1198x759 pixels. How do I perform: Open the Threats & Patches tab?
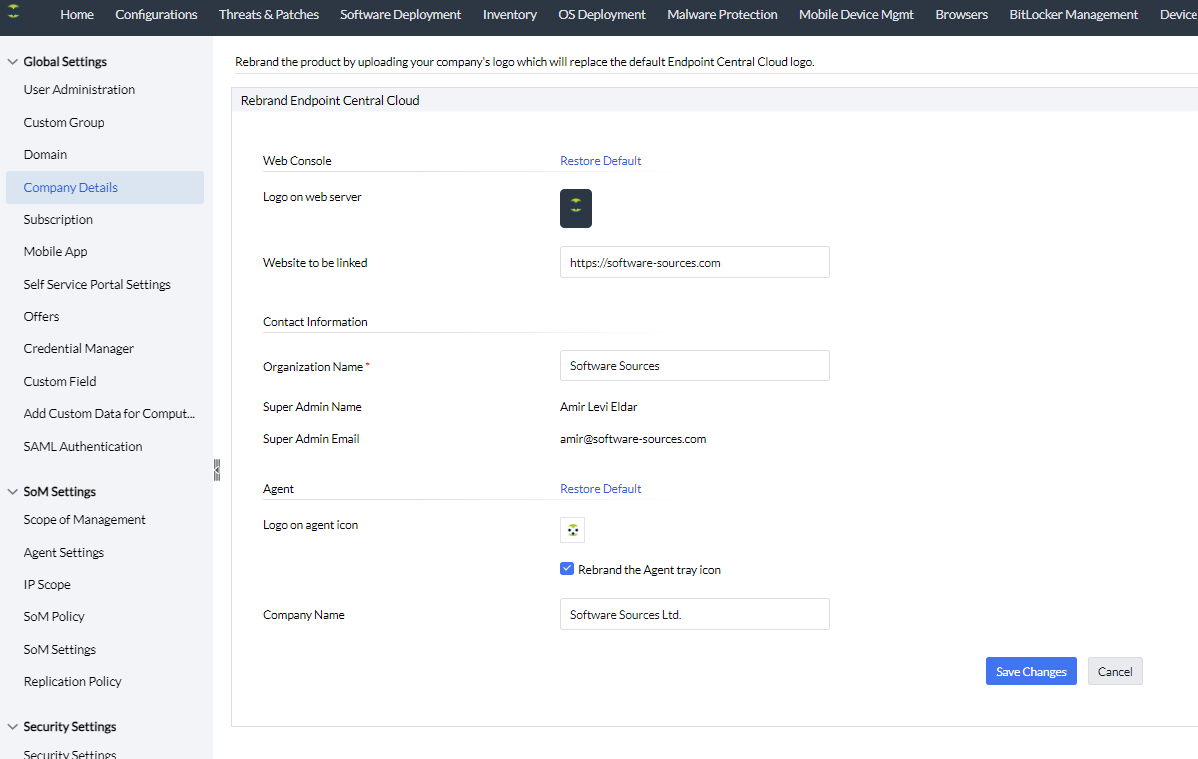(268, 15)
